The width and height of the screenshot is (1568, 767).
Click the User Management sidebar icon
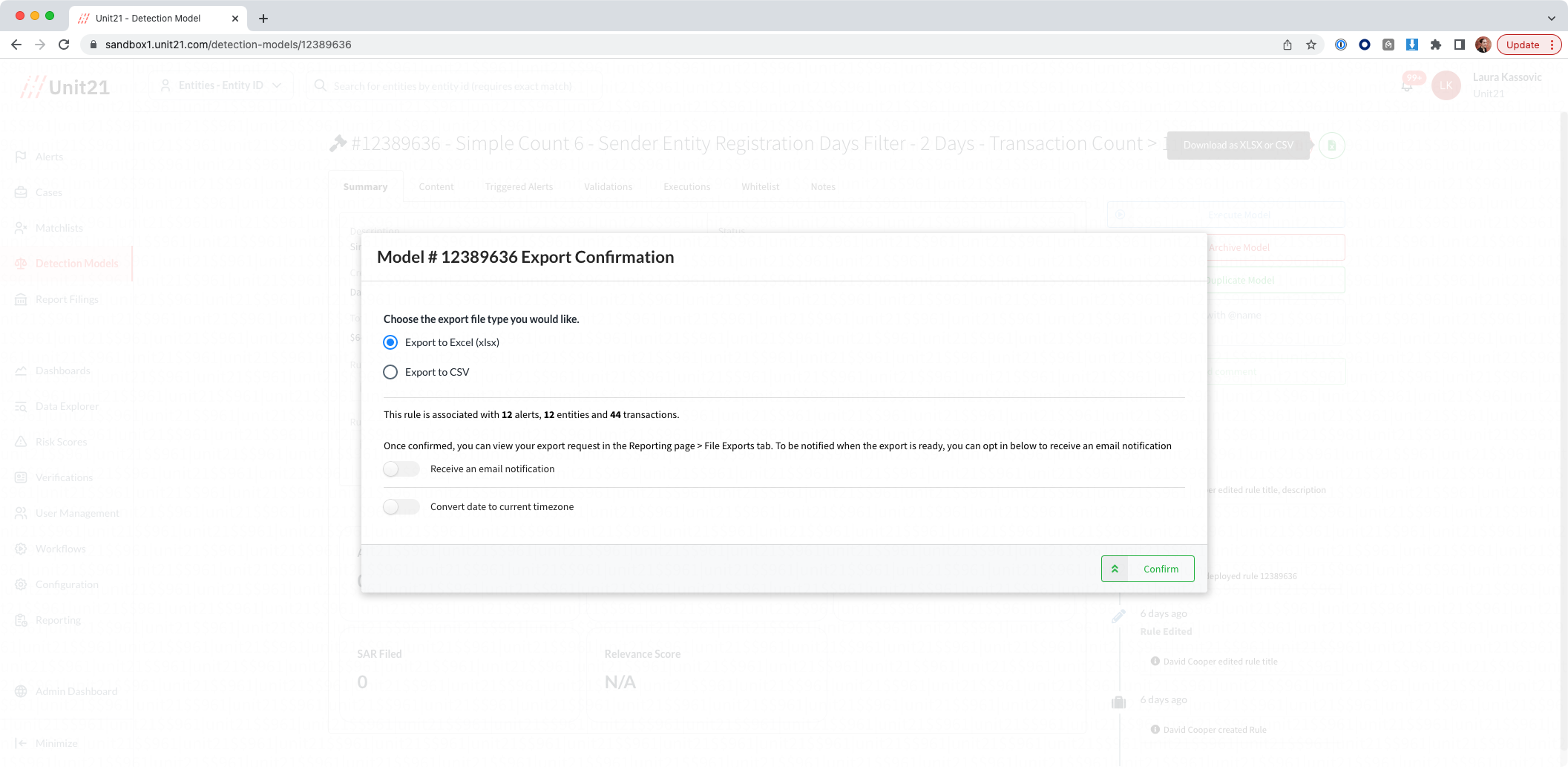coord(21,513)
